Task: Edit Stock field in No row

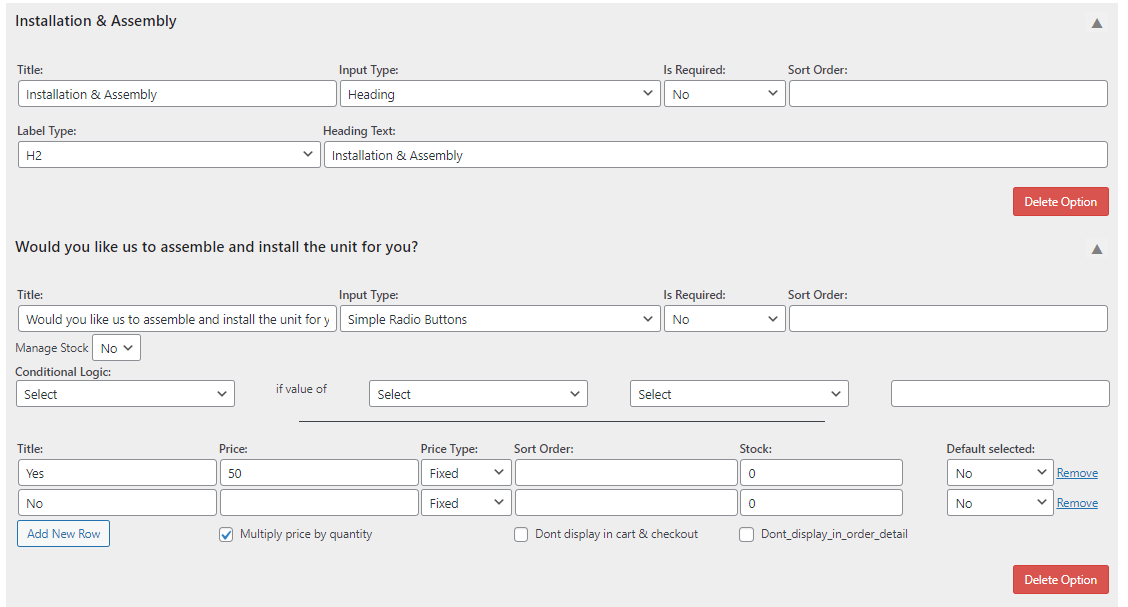Action: click(822, 503)
